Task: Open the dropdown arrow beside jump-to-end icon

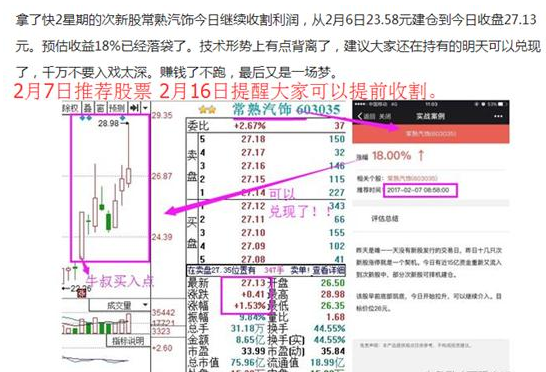Action: click(145, 108)
